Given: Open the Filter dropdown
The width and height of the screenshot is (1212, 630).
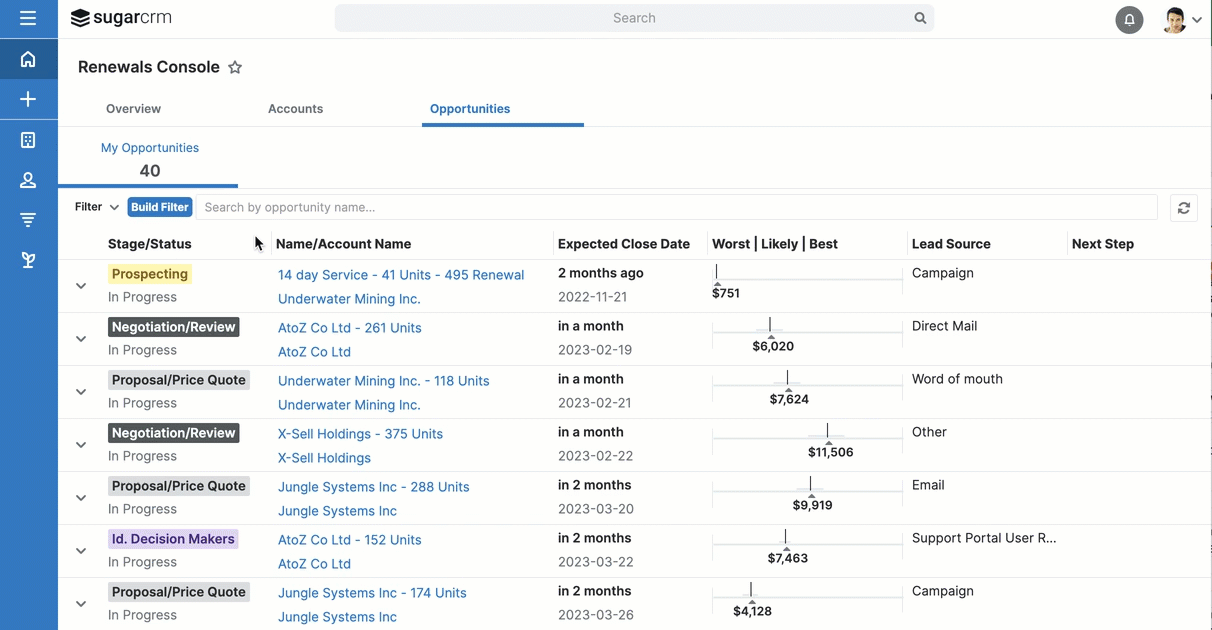Looking at the screenshot, I should click(x=97, y=207).
